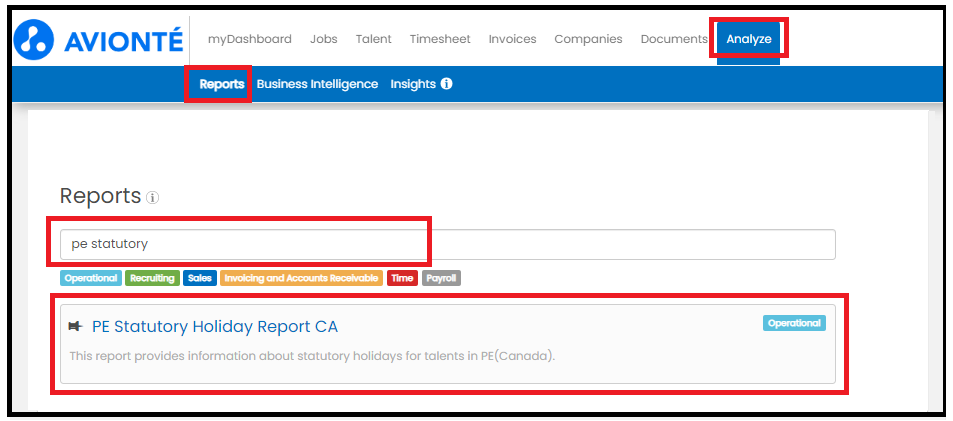Go to the Talent section
Viewport: 953px width, 421px height.
coord(374,39)
